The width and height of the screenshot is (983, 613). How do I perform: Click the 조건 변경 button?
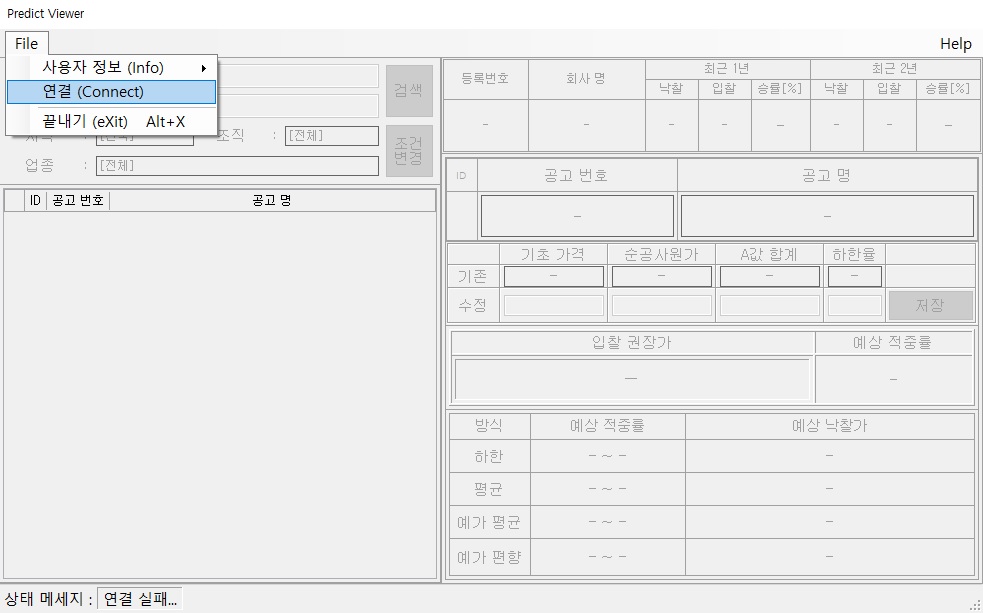click(x=409, y=151)
